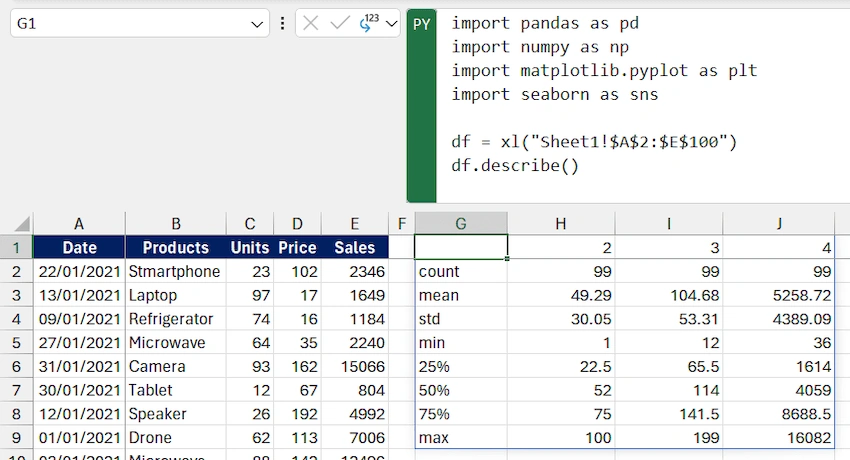The image size is (850, 460).
Task: Click the cancel X icon in formula bar
Action: click(x=310, y=23)
